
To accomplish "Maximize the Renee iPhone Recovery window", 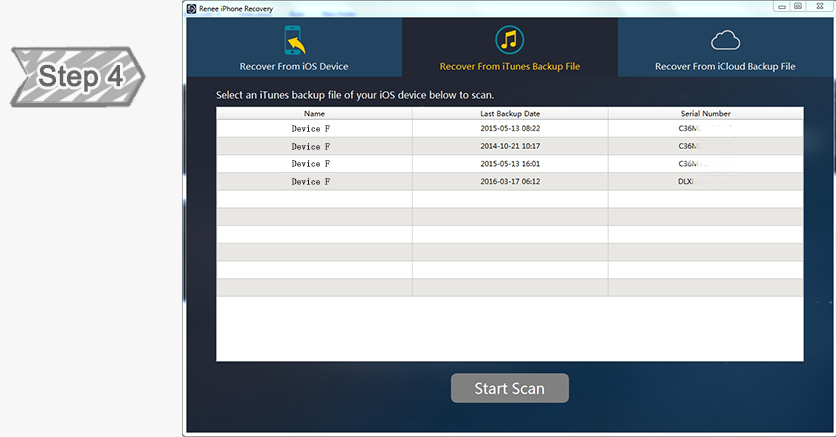I will coord(798,6).
